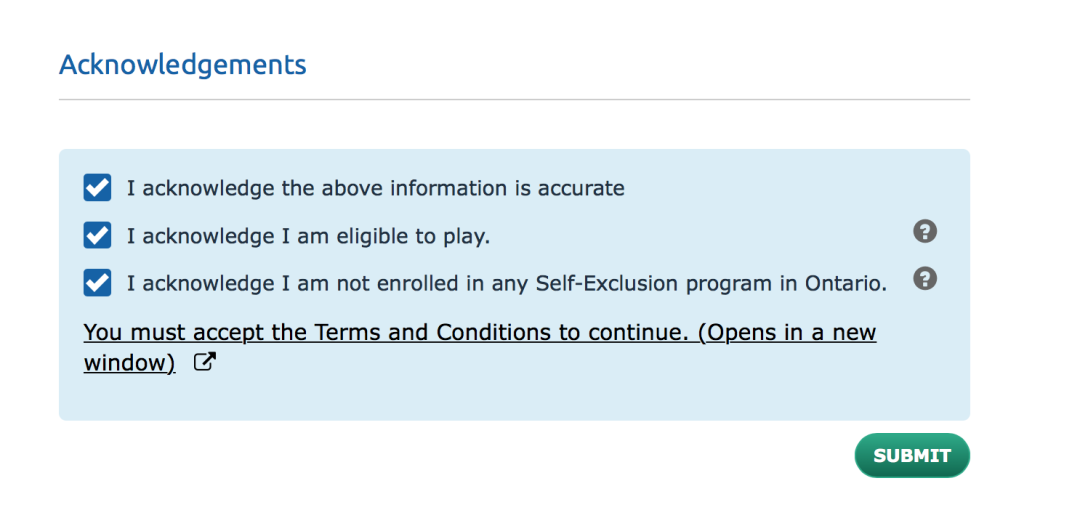Click the external link icon after 'window)'

[203, 363]
